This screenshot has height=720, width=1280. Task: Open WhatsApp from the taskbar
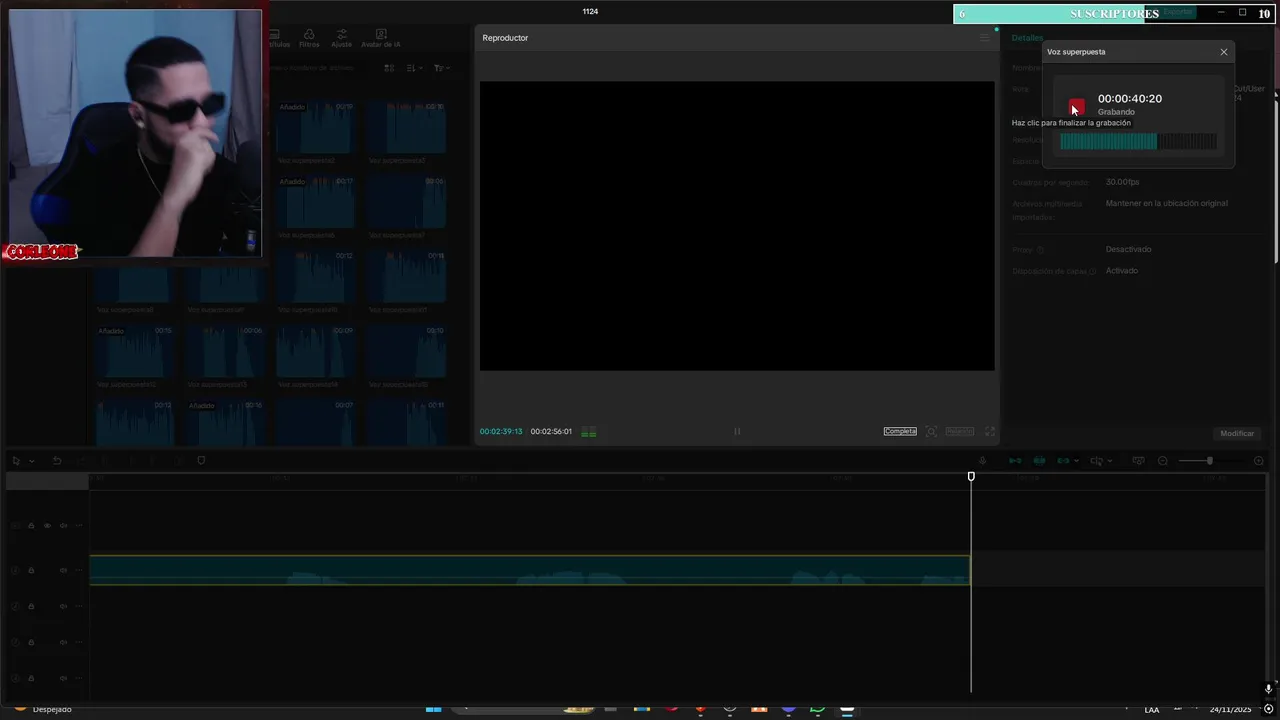coord(818,710)
